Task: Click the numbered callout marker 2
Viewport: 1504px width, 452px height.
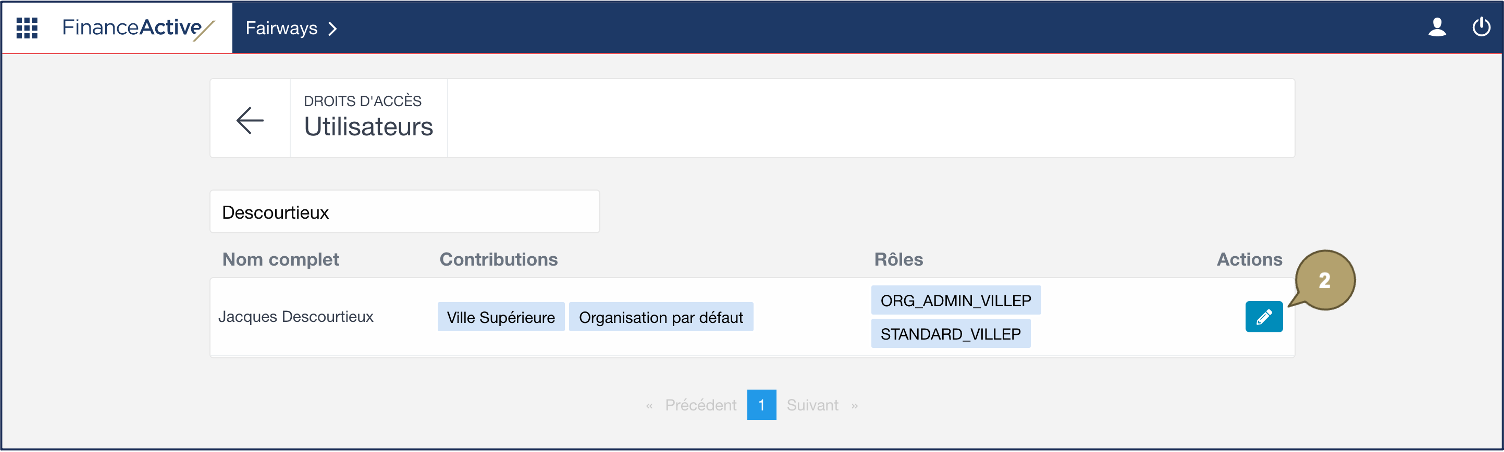Action: (x=1325, y=282)
